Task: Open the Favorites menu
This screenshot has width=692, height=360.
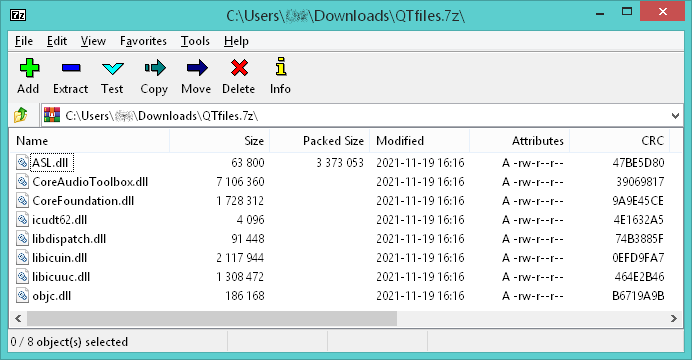Action: pos(143,41)
